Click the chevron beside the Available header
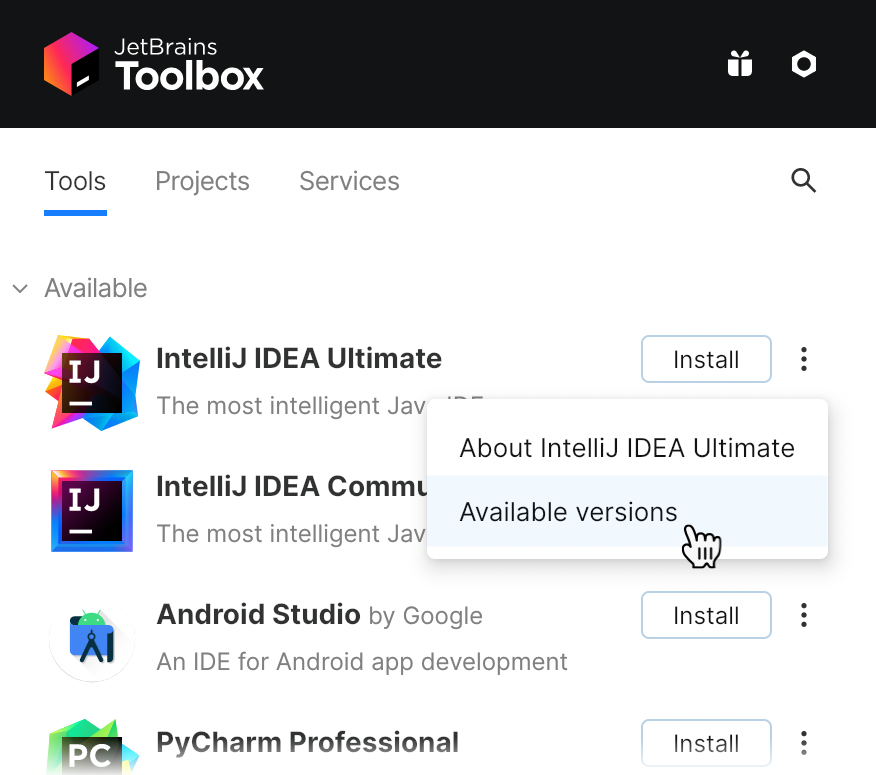The height and width of the screenshot is (775, 876). click(x=20, y=288)
